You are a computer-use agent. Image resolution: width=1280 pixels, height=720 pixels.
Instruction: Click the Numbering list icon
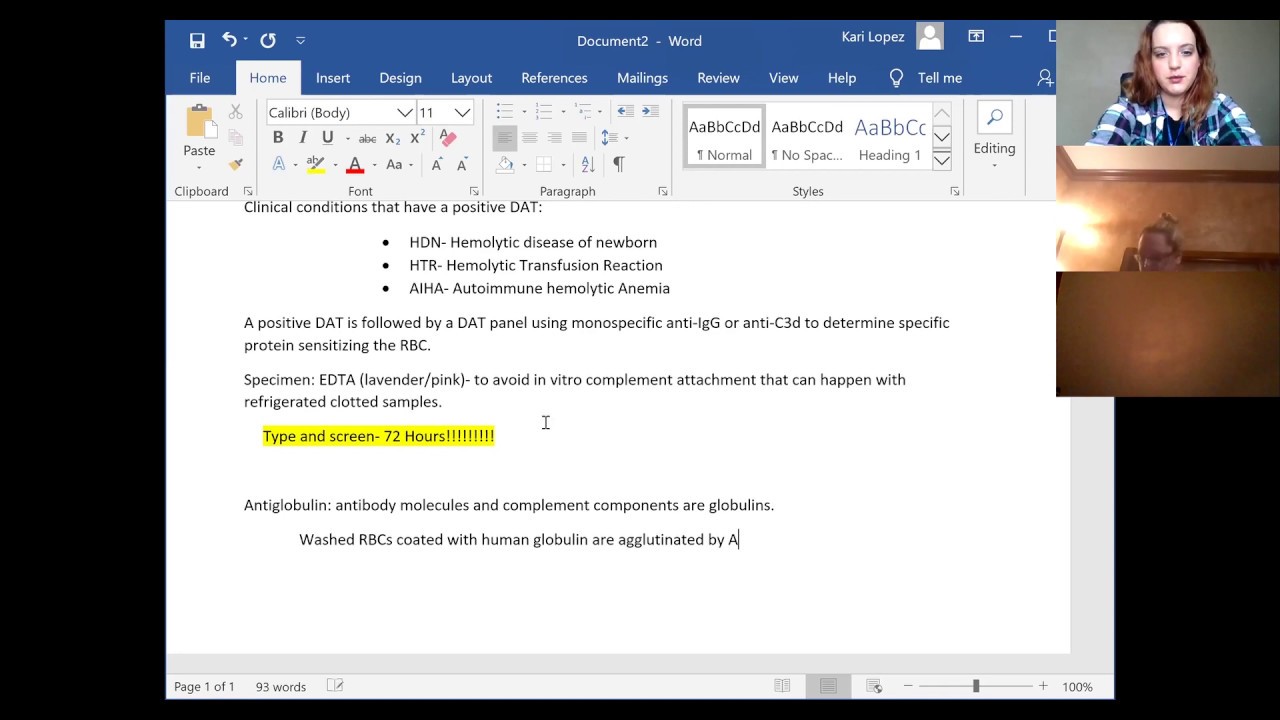click(x=543, y=111)
